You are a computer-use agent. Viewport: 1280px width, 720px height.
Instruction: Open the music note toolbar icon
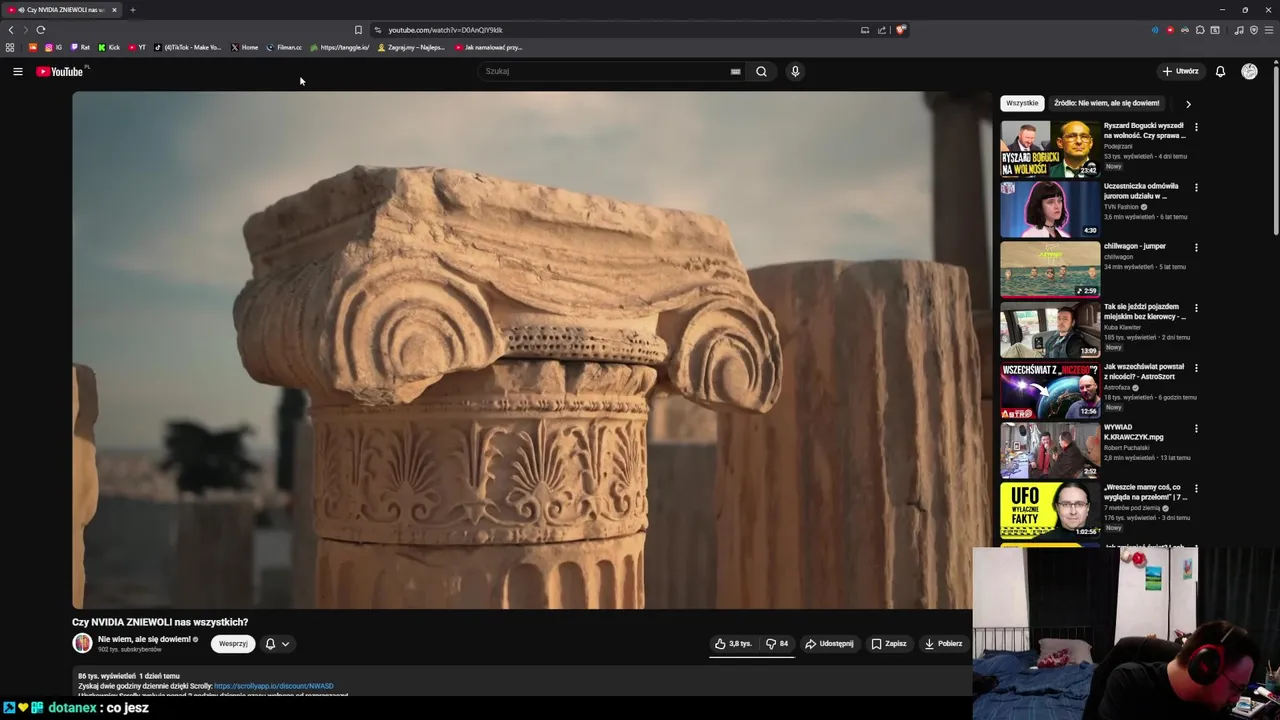(x=1239, y=30)
